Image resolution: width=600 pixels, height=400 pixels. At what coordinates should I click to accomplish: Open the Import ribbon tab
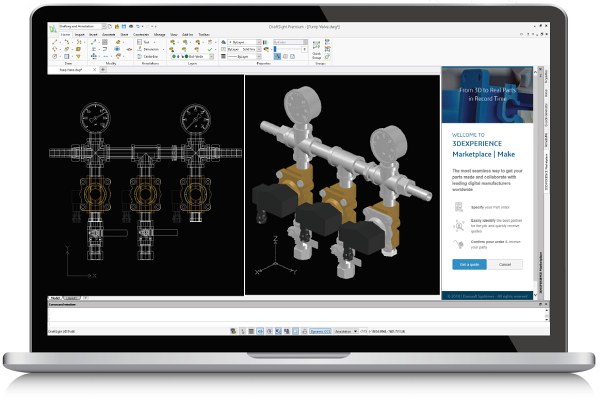[x=80, y=34]
